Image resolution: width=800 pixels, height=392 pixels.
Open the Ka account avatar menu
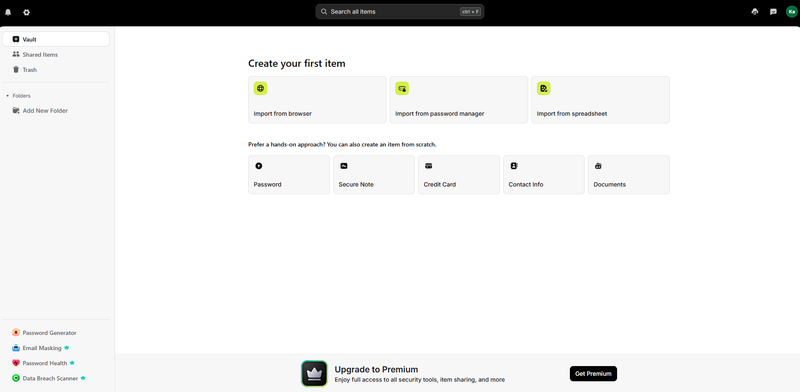click(791, 12)
